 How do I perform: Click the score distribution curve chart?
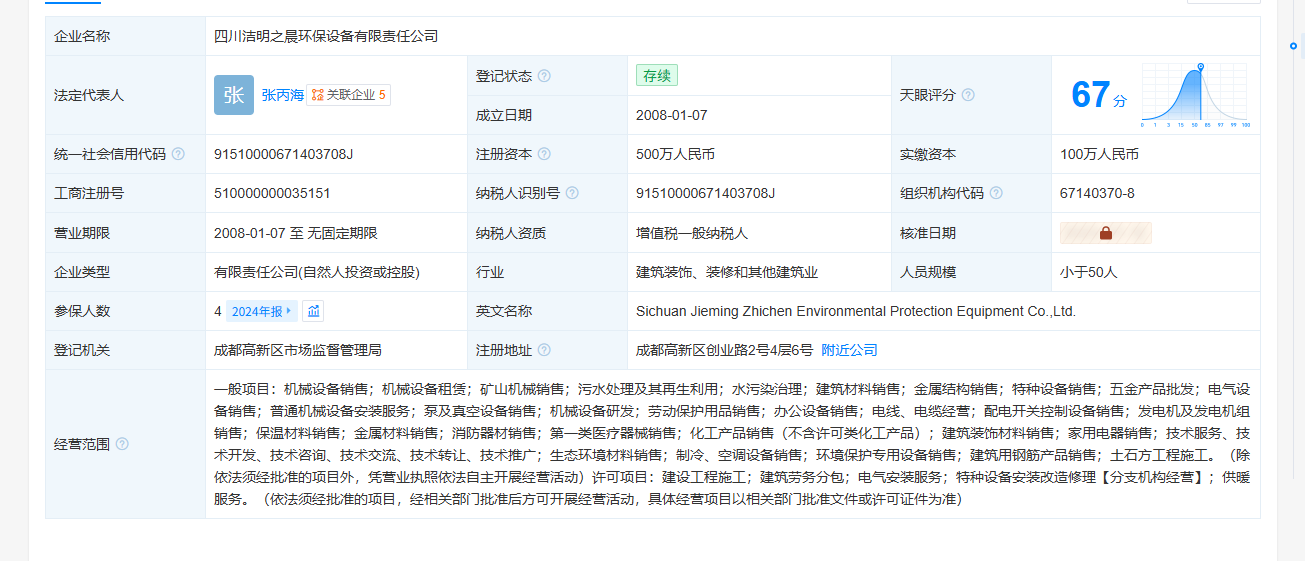pos(1195,96)
